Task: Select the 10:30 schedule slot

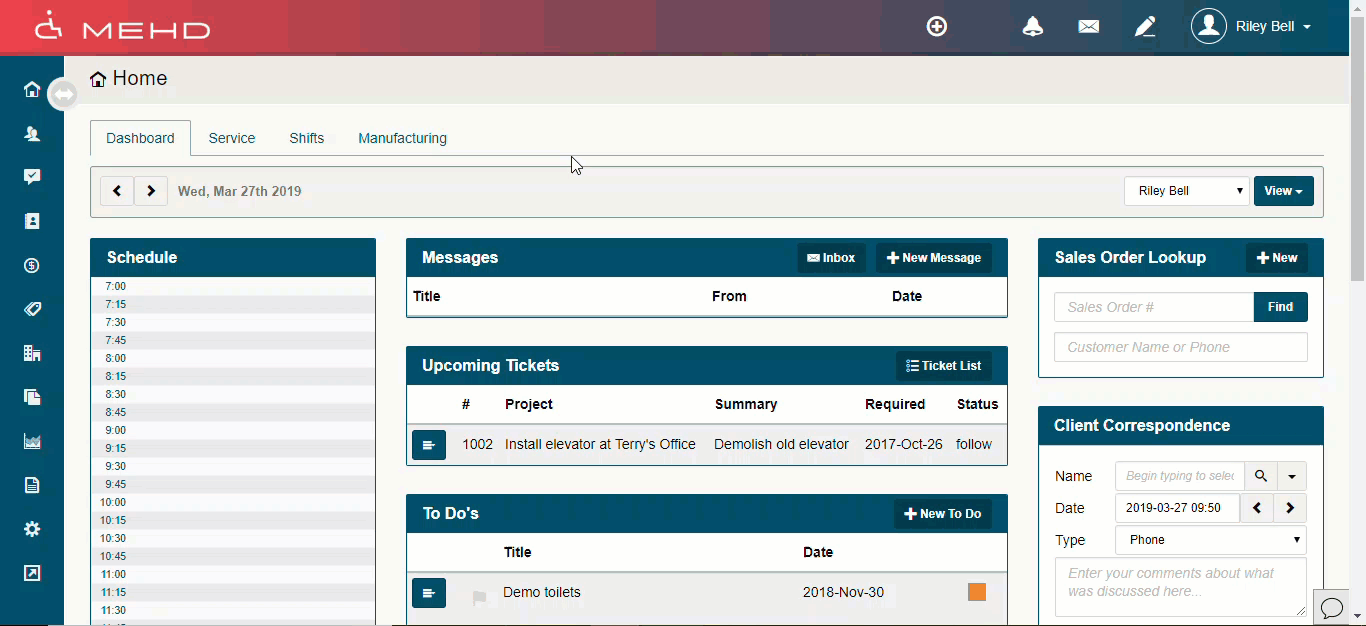Action: coord(233,538)
